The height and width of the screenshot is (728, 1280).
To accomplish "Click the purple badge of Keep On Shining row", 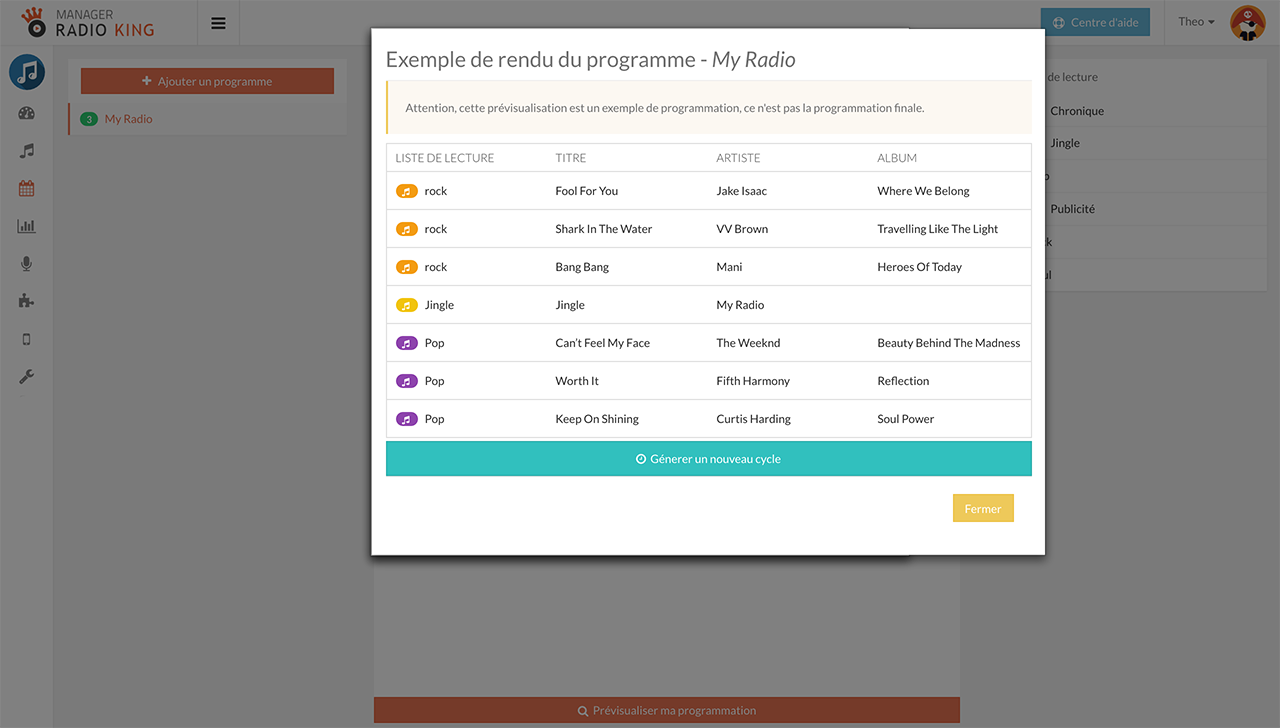I will (407, 419).
